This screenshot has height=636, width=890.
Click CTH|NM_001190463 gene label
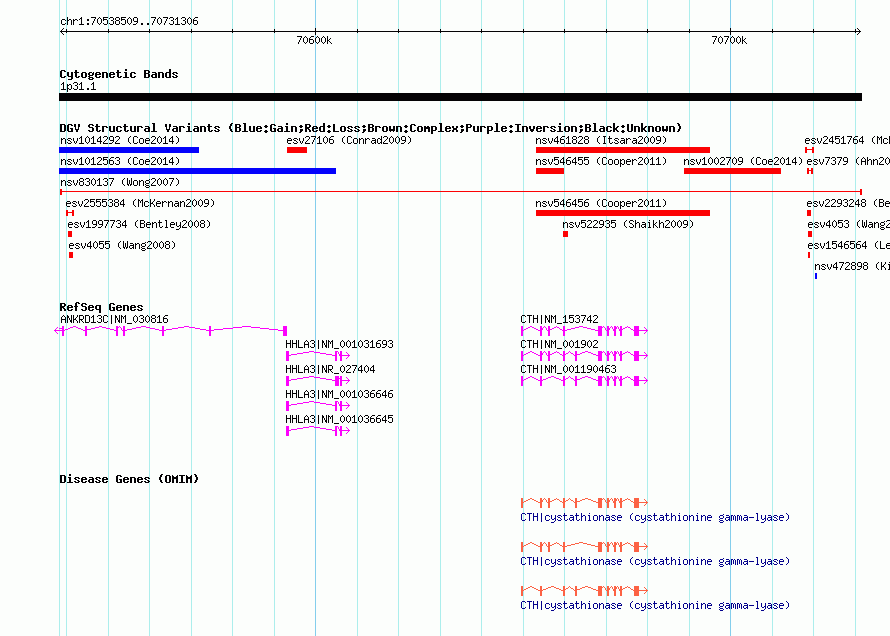tap(568, 369)
